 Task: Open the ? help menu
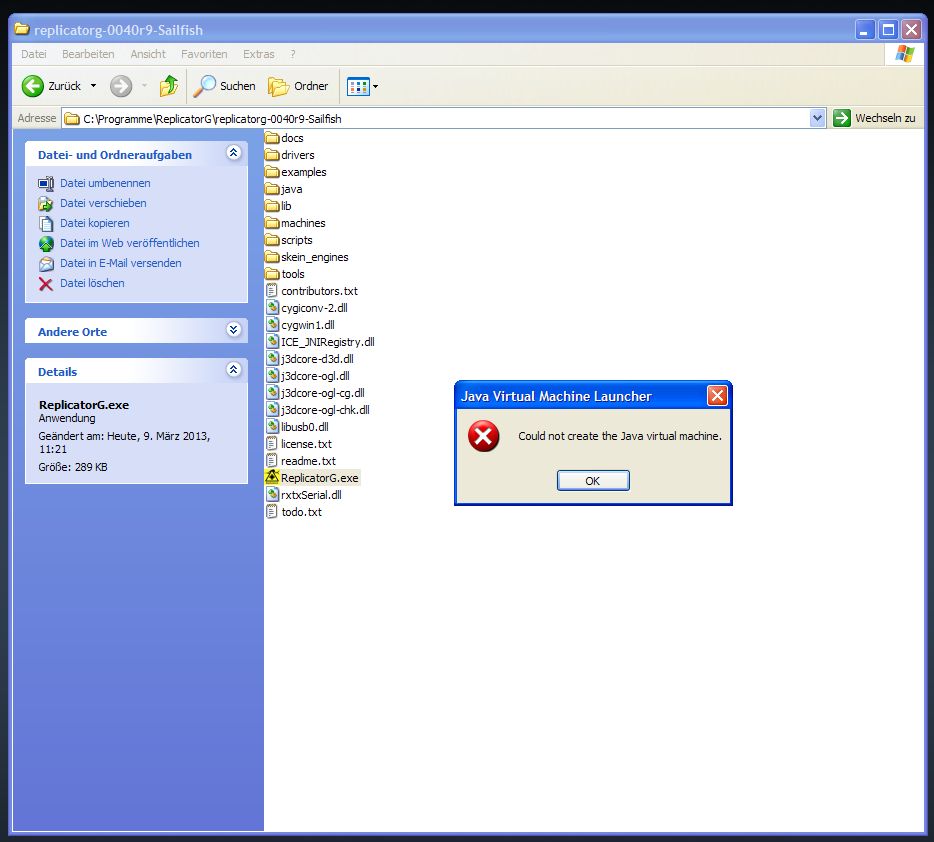point(292,54)
